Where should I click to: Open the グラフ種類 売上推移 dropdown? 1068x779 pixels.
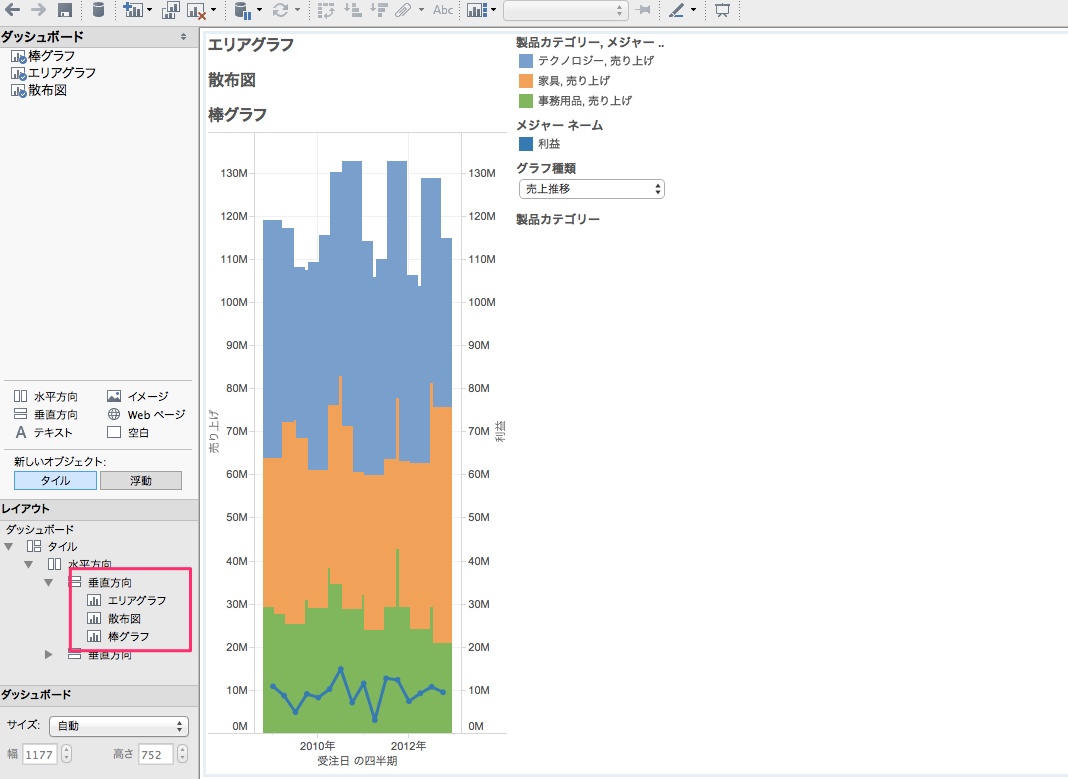coord(591,189)
